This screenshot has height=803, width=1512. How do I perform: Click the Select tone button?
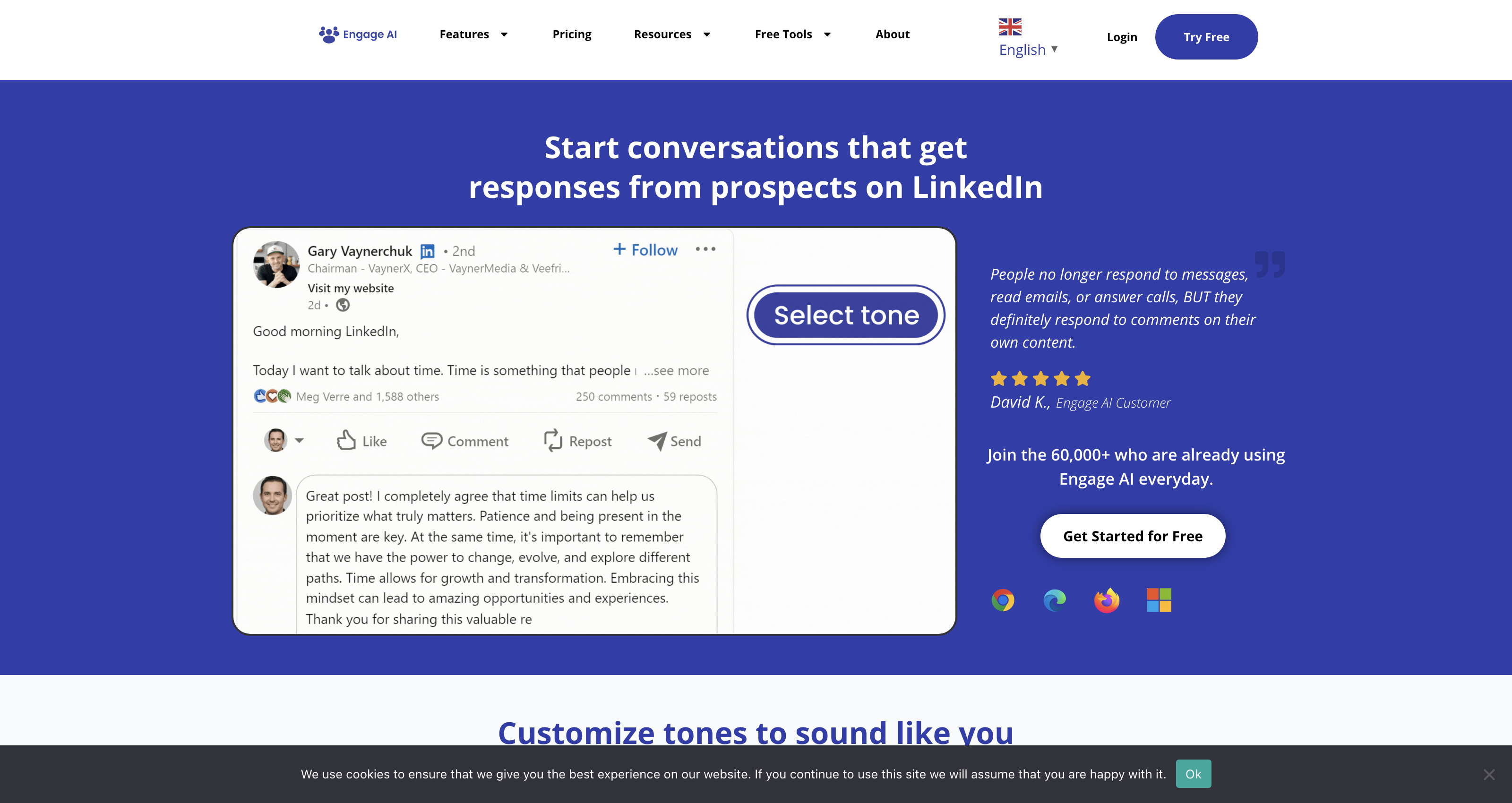pyautogui.click(x=846, y=315)
